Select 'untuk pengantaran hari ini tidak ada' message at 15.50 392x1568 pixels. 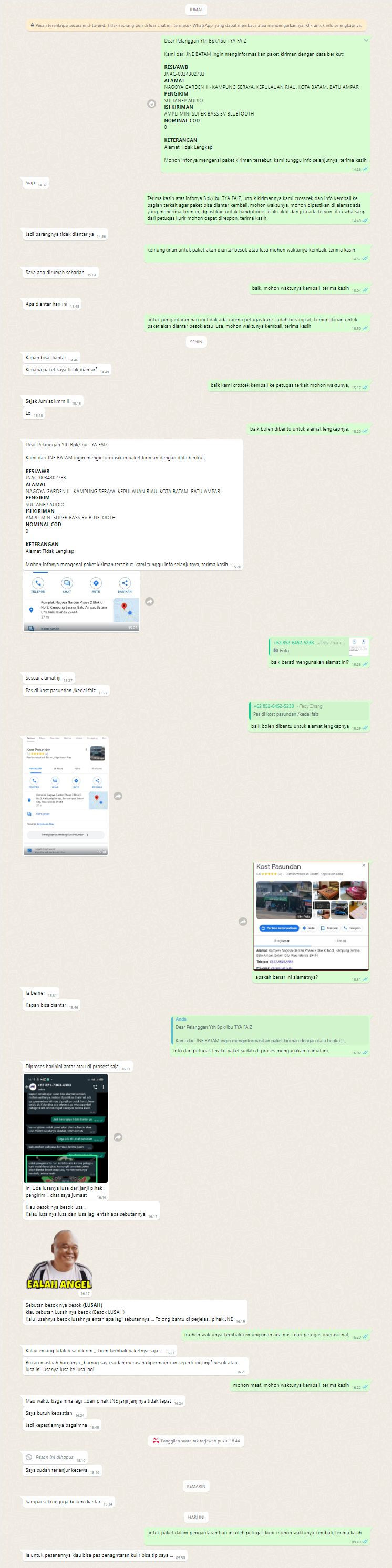257,323
